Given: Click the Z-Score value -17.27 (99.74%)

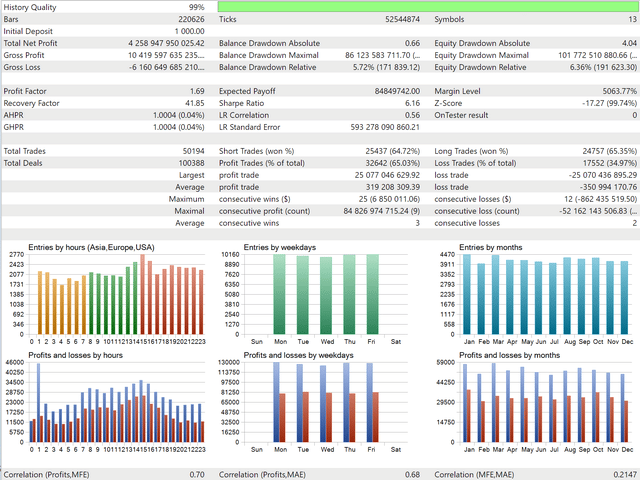Looking at the screenshot, I should (599, 103).
